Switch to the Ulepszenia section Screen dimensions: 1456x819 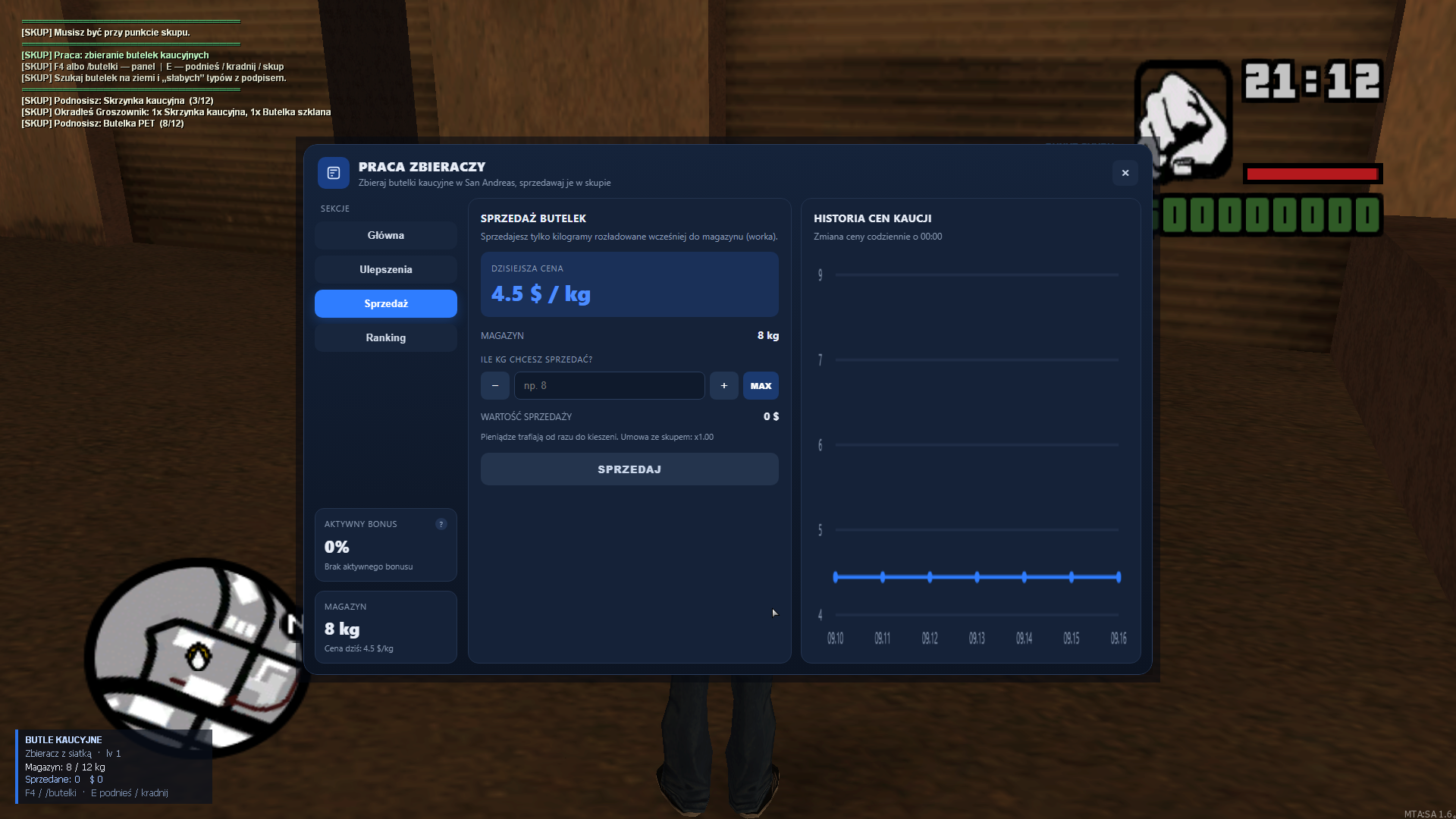pyautogui.click(x=385, y=269)
